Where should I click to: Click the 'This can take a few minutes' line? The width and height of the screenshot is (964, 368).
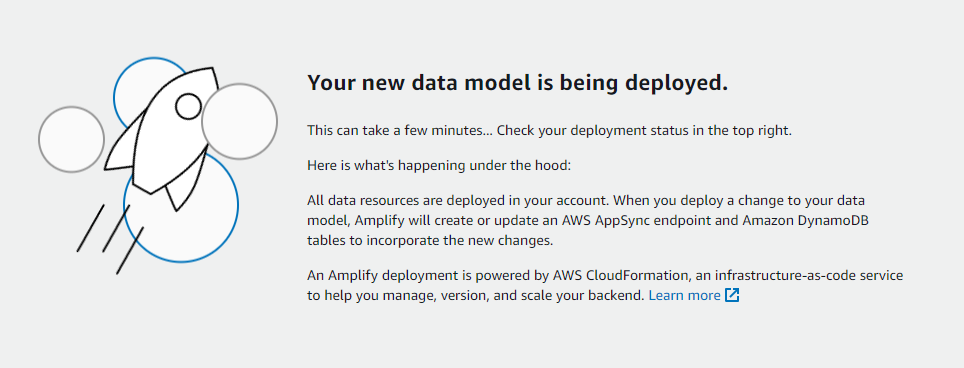pos(549,131)
